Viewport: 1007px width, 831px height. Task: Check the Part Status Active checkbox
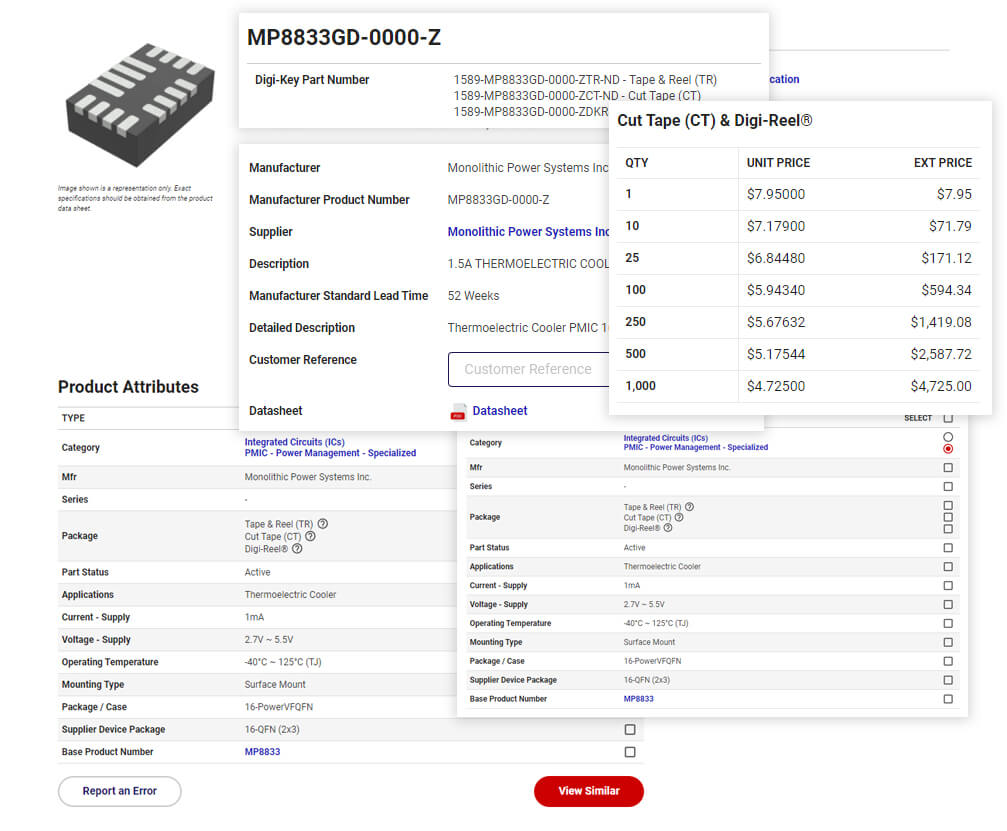(x=948, y=548)
